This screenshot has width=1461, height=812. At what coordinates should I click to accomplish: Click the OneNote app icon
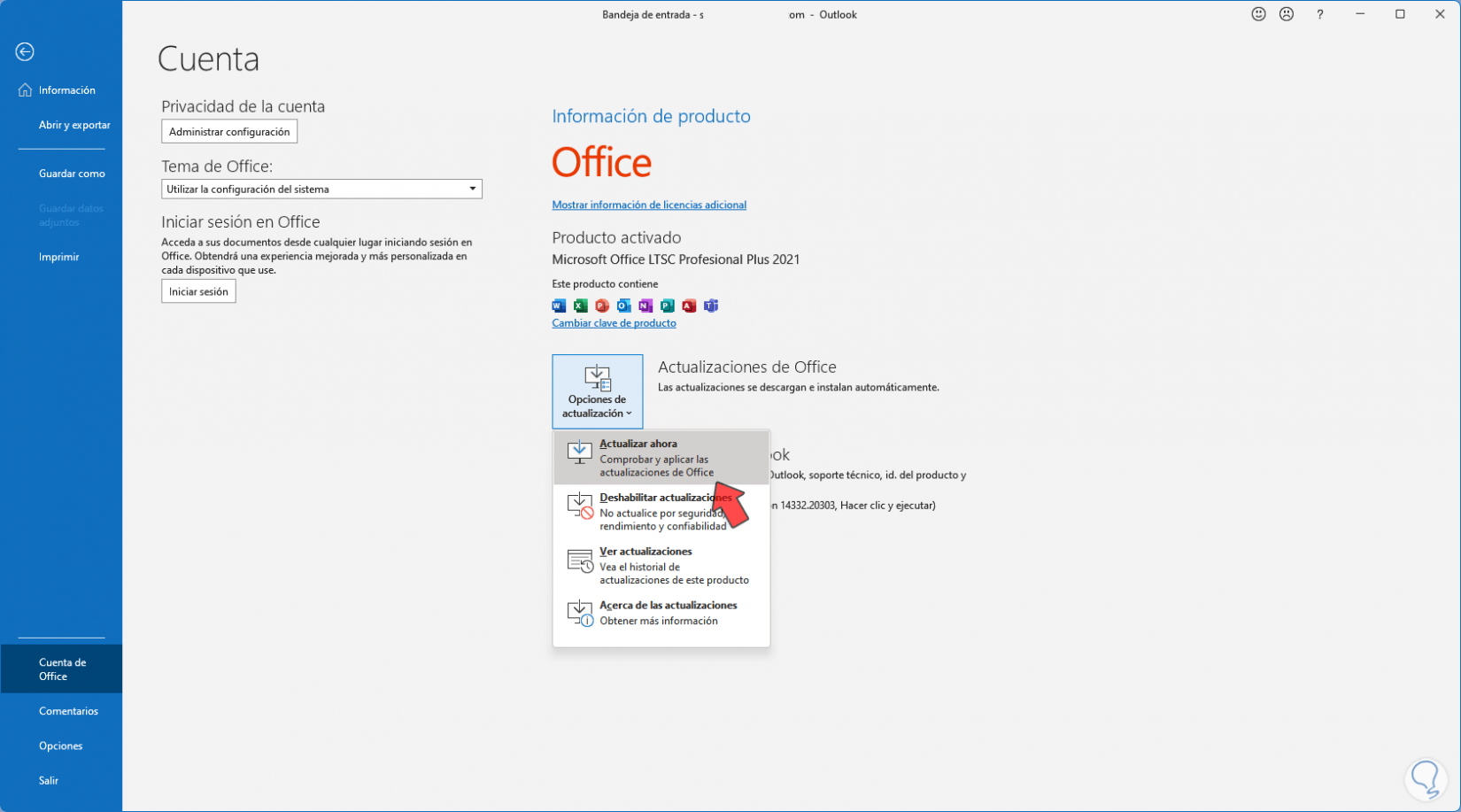click(x=645, y=305)
